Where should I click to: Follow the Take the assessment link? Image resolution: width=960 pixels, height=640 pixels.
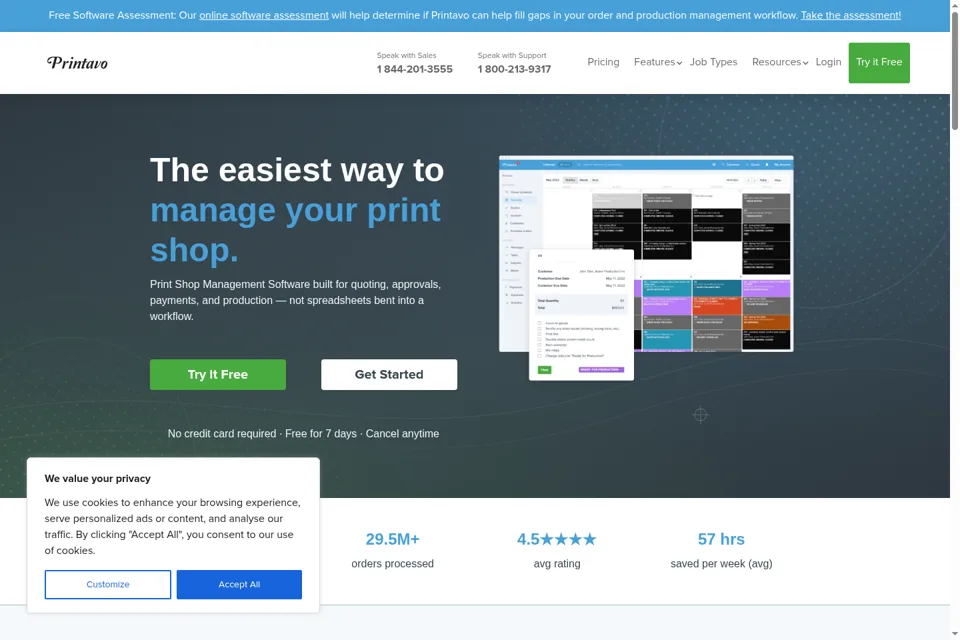pyautogui.click(x=850, y=15)
